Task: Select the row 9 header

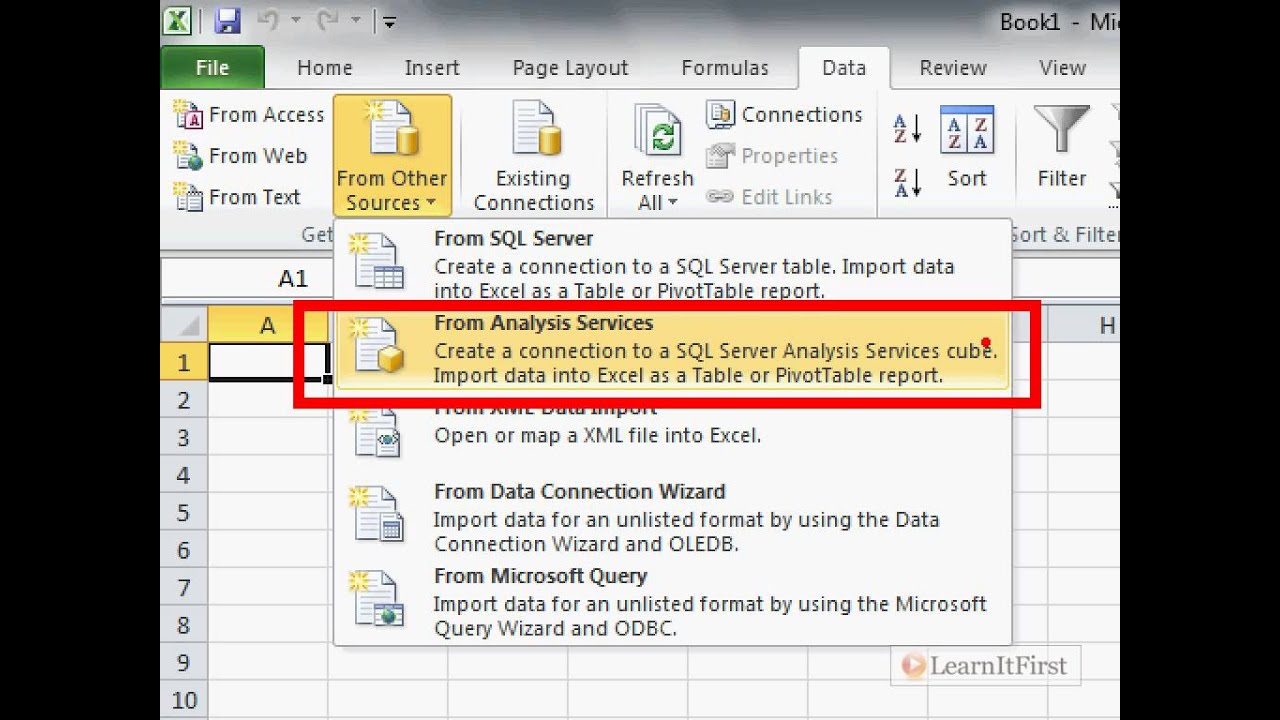Action: coord(184,662)
